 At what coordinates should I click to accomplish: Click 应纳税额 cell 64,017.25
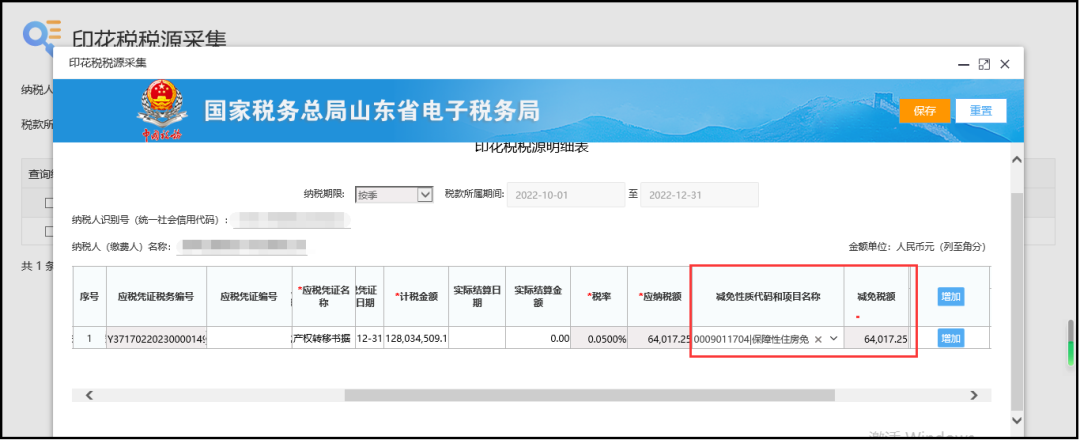(x=659, y=338)
